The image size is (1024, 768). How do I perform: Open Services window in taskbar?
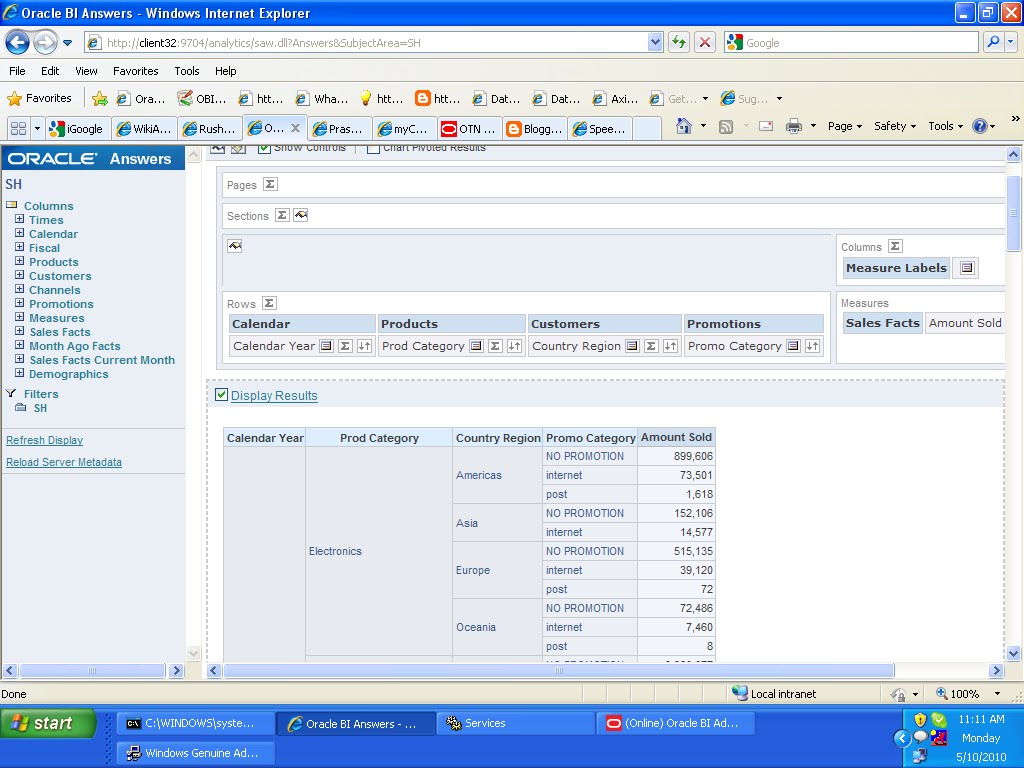(515, 723)
